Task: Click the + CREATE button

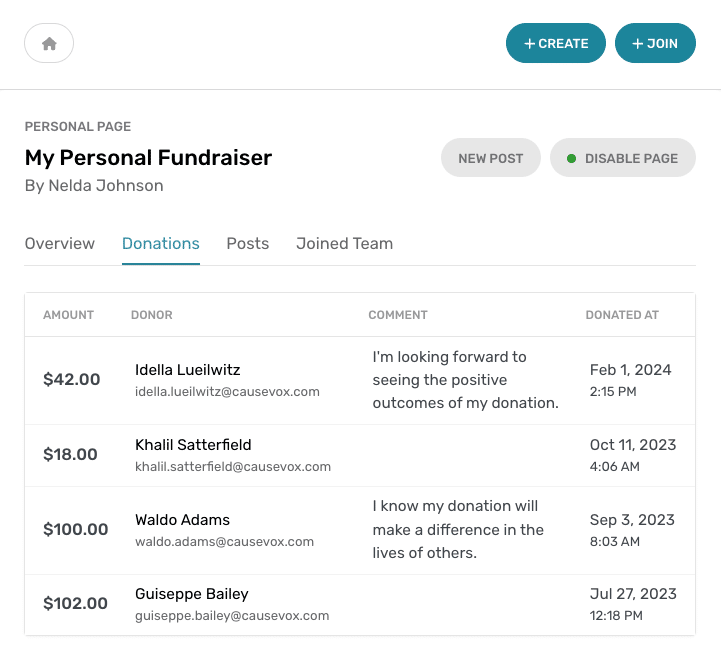Action: (555, 43)
